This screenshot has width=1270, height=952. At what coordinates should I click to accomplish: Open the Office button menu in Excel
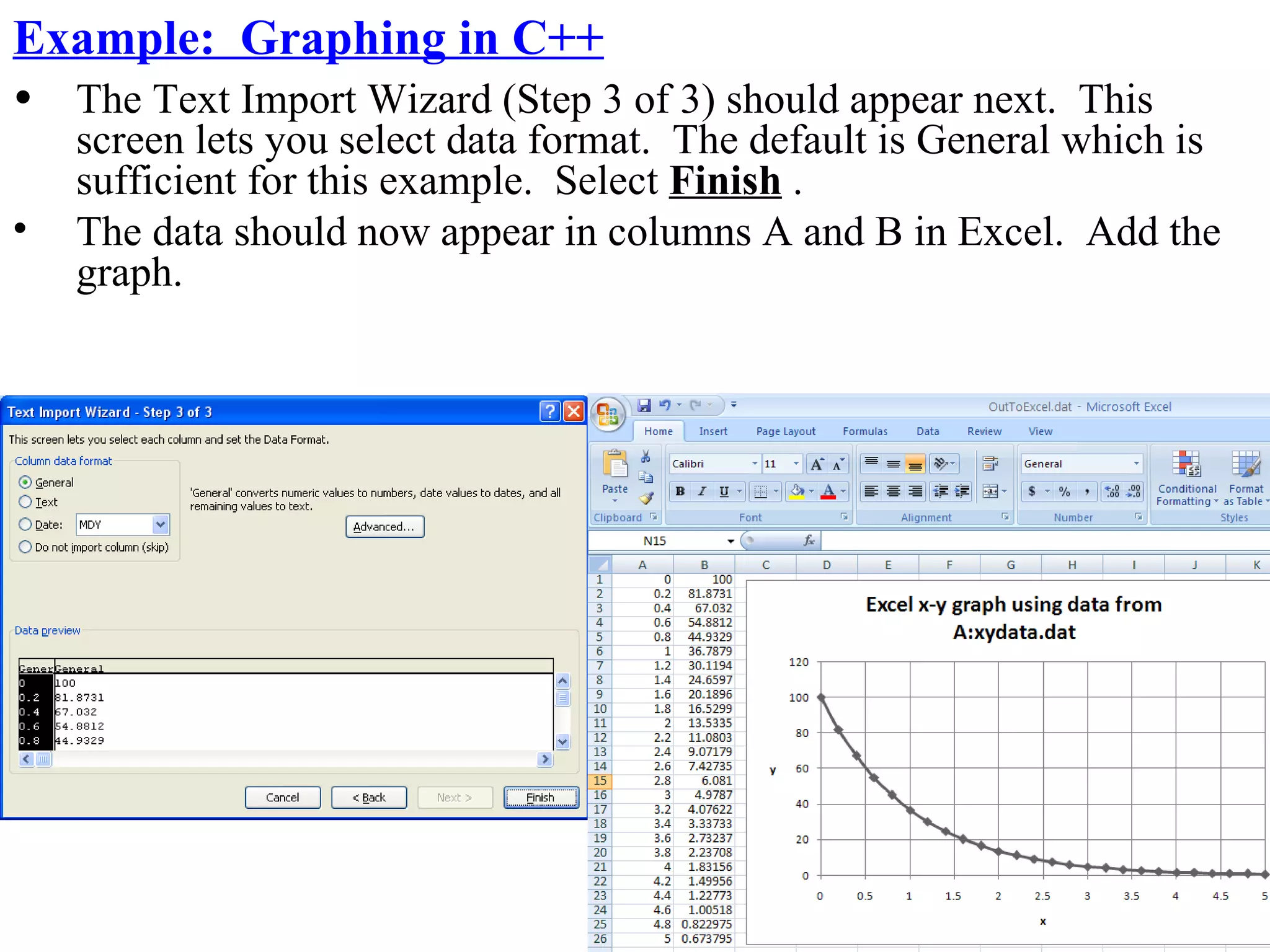coord(608,413)
